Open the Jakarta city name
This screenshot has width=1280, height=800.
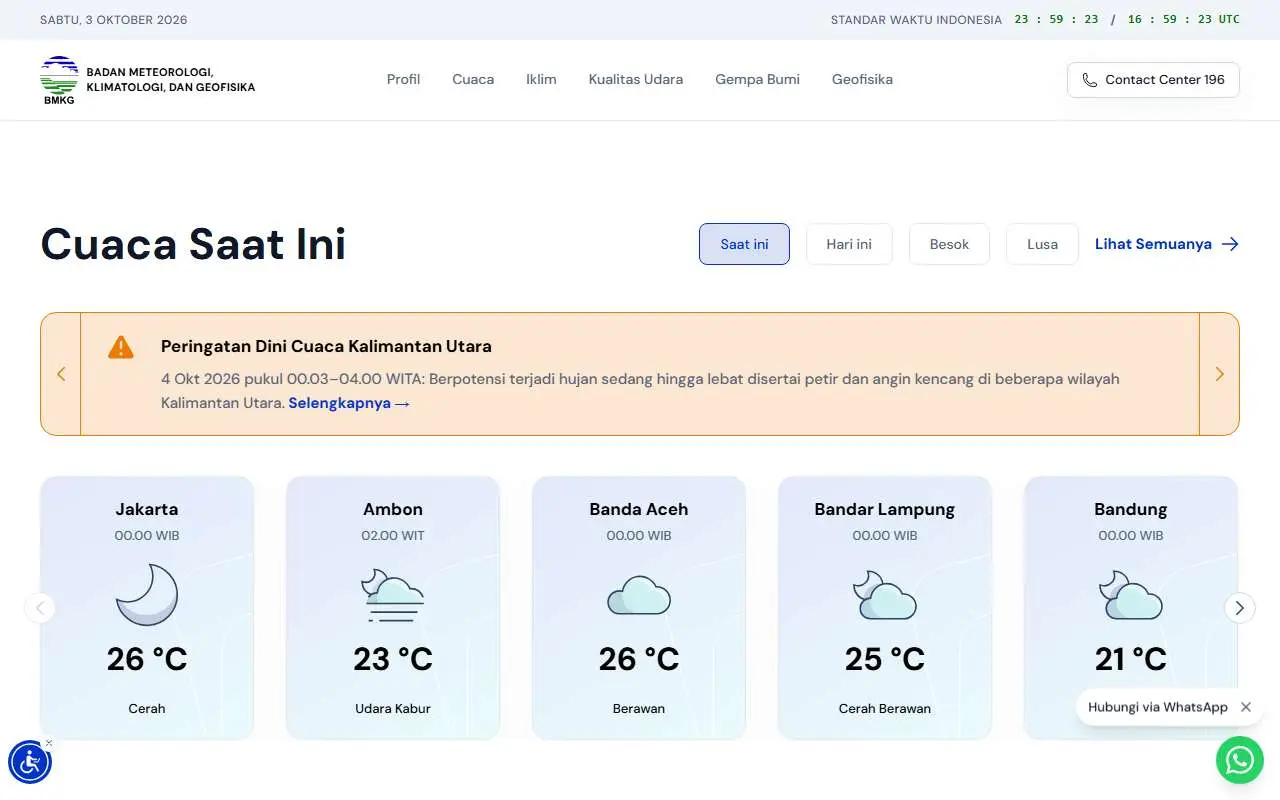[147, 509]
